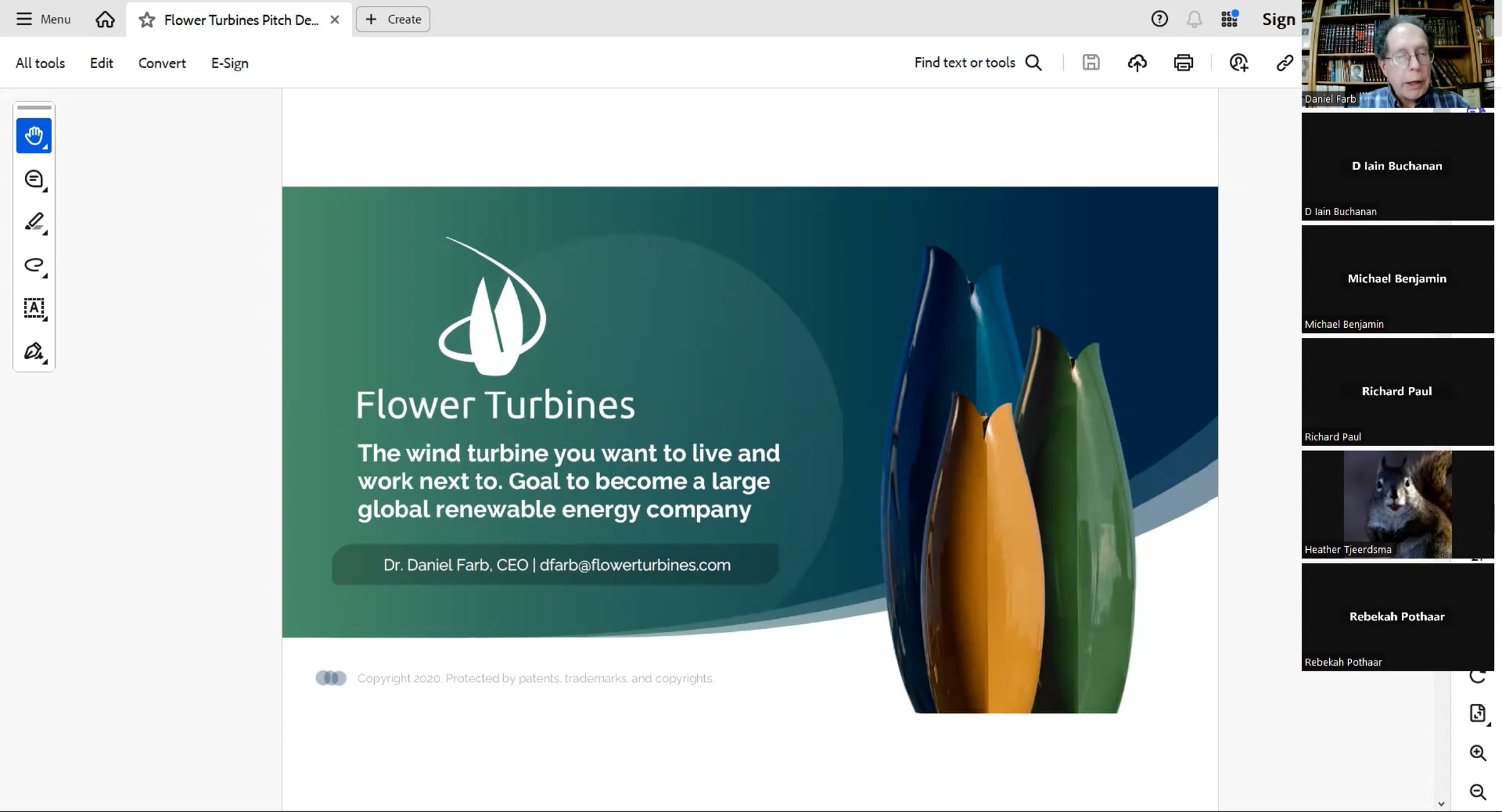Viewport: 1502px width, 812px height.
Task: Click the Rotate page icon
Action: (1478, 678)
